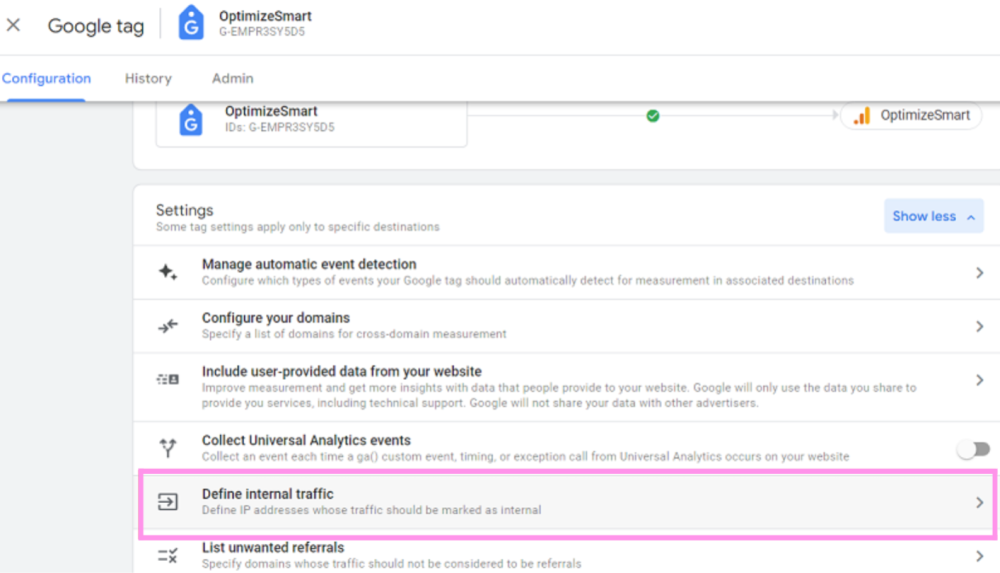Collapse settings with Show less button
Viewport: 1000px width, 573px height.
point(933,216)
